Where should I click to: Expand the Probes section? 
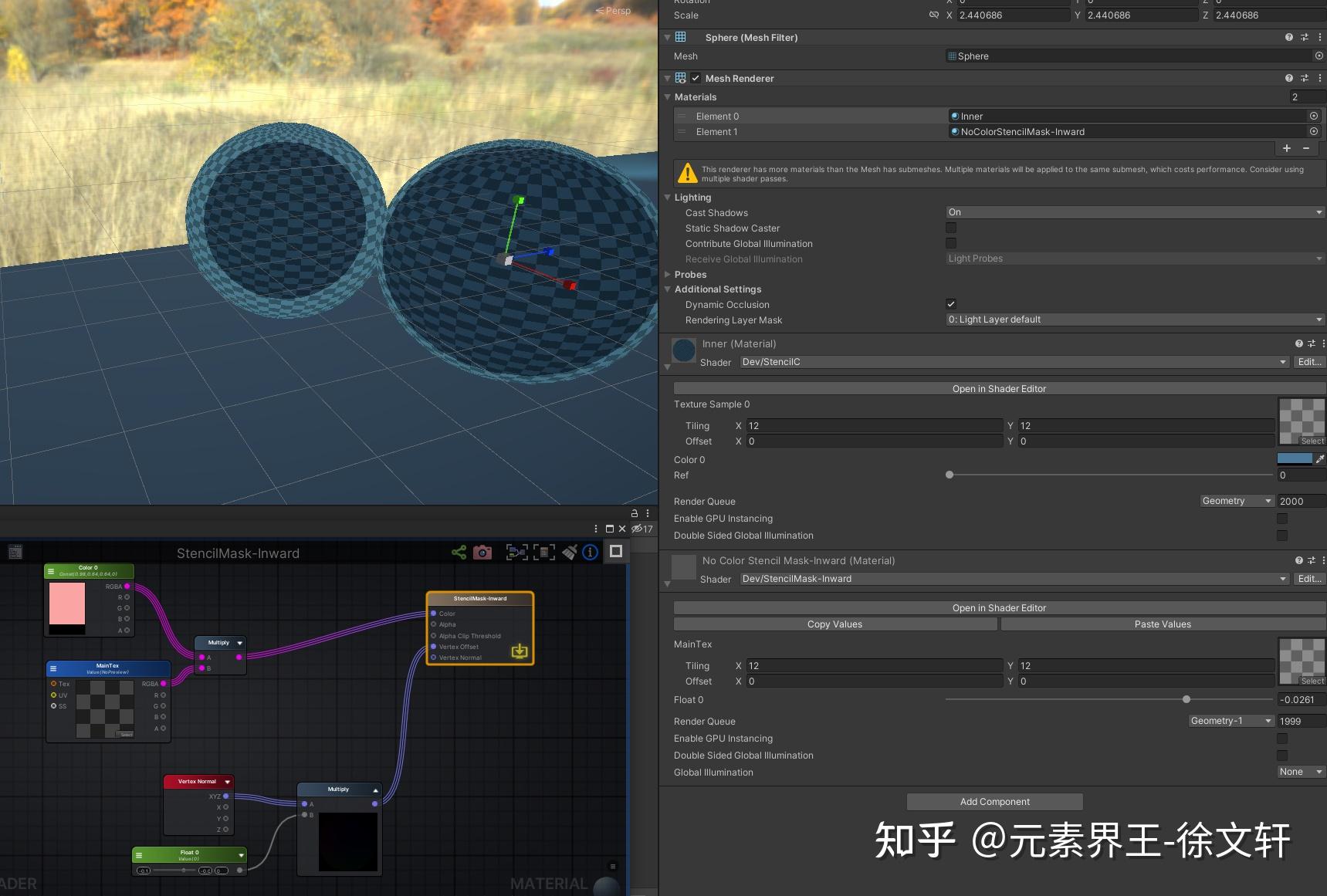pyautogui.click(x=668, y=274)
